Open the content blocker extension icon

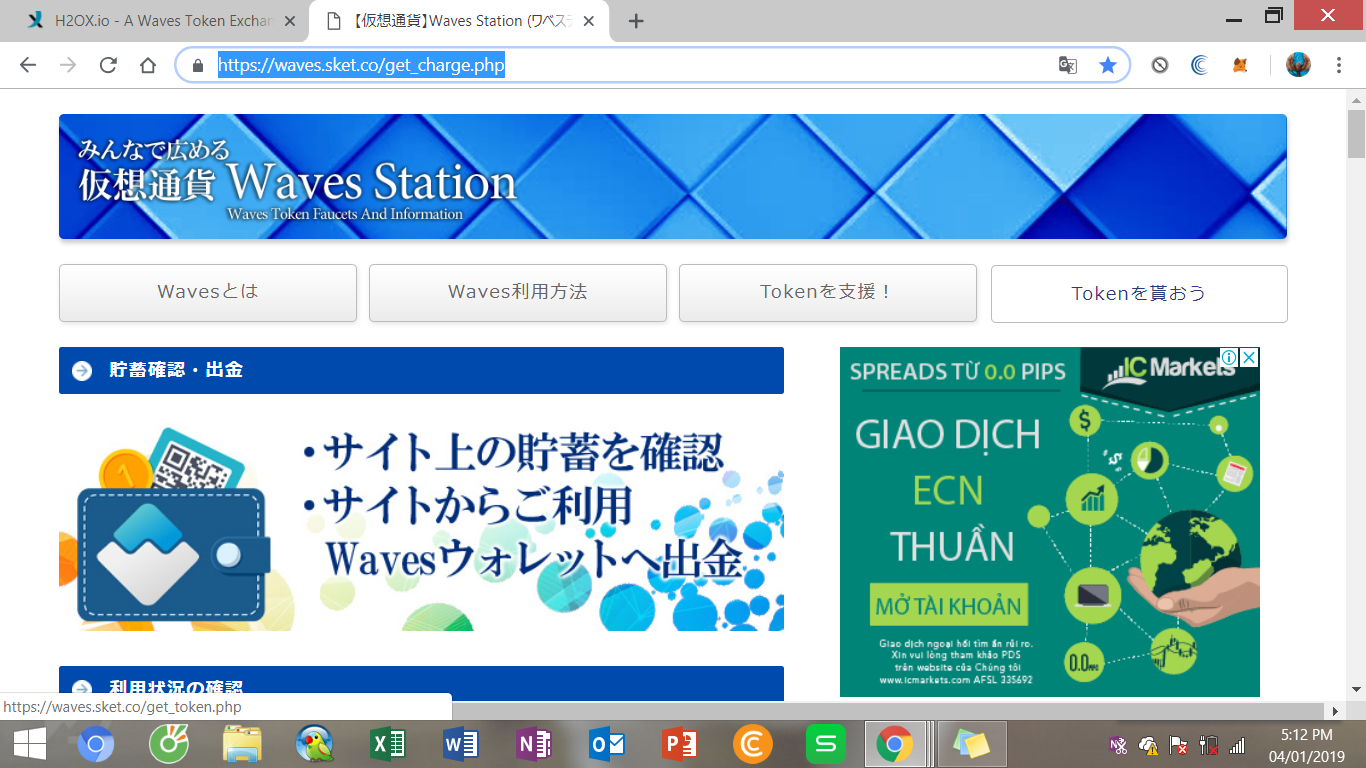(x=1160, y=64)
